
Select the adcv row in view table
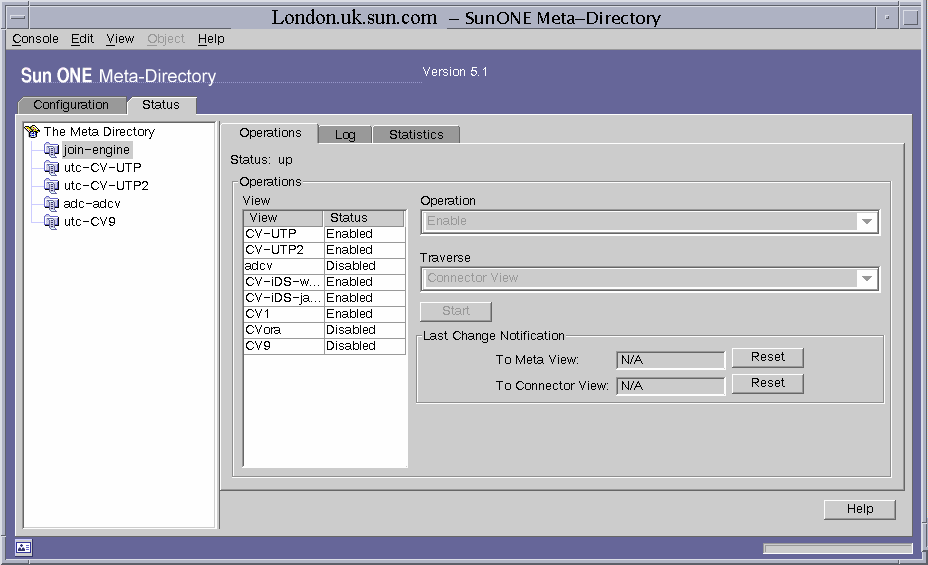coord(324,266)
